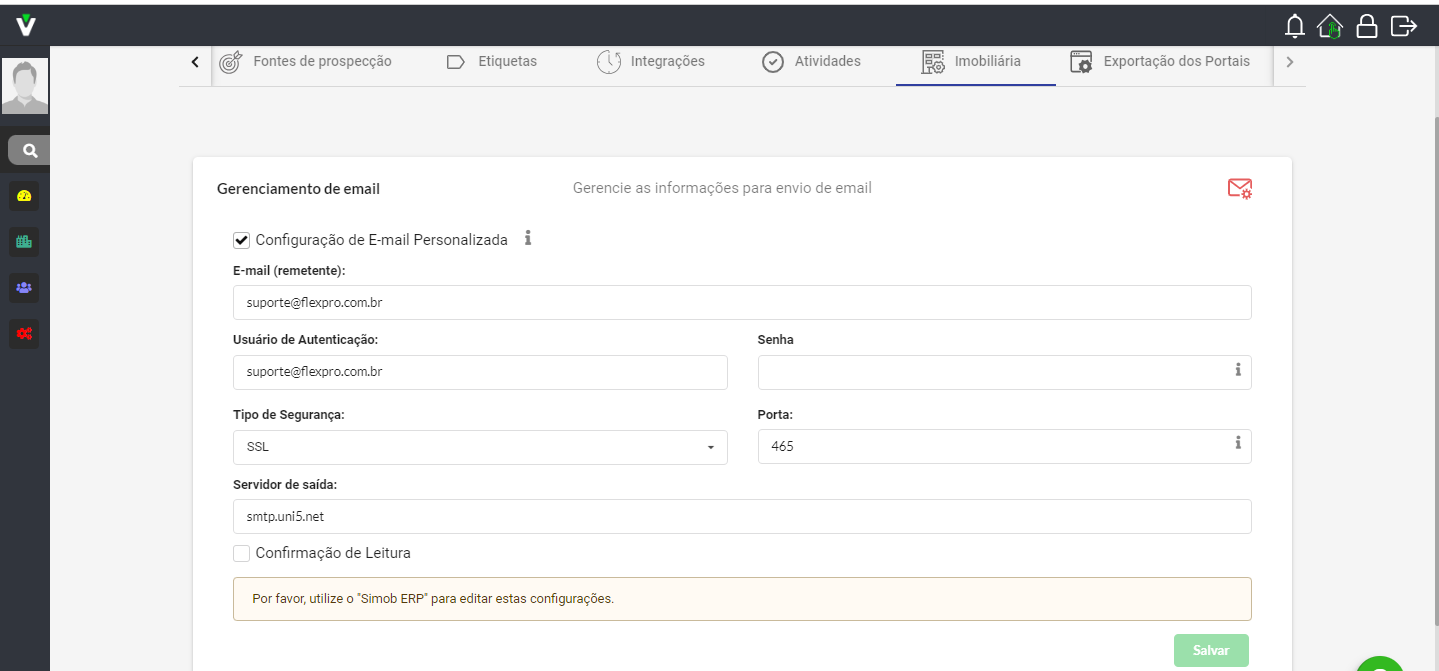Open the Integrações tab
Image resolution: width=1439 pixels, height=671 pixels.
click(x=651, y=62)
